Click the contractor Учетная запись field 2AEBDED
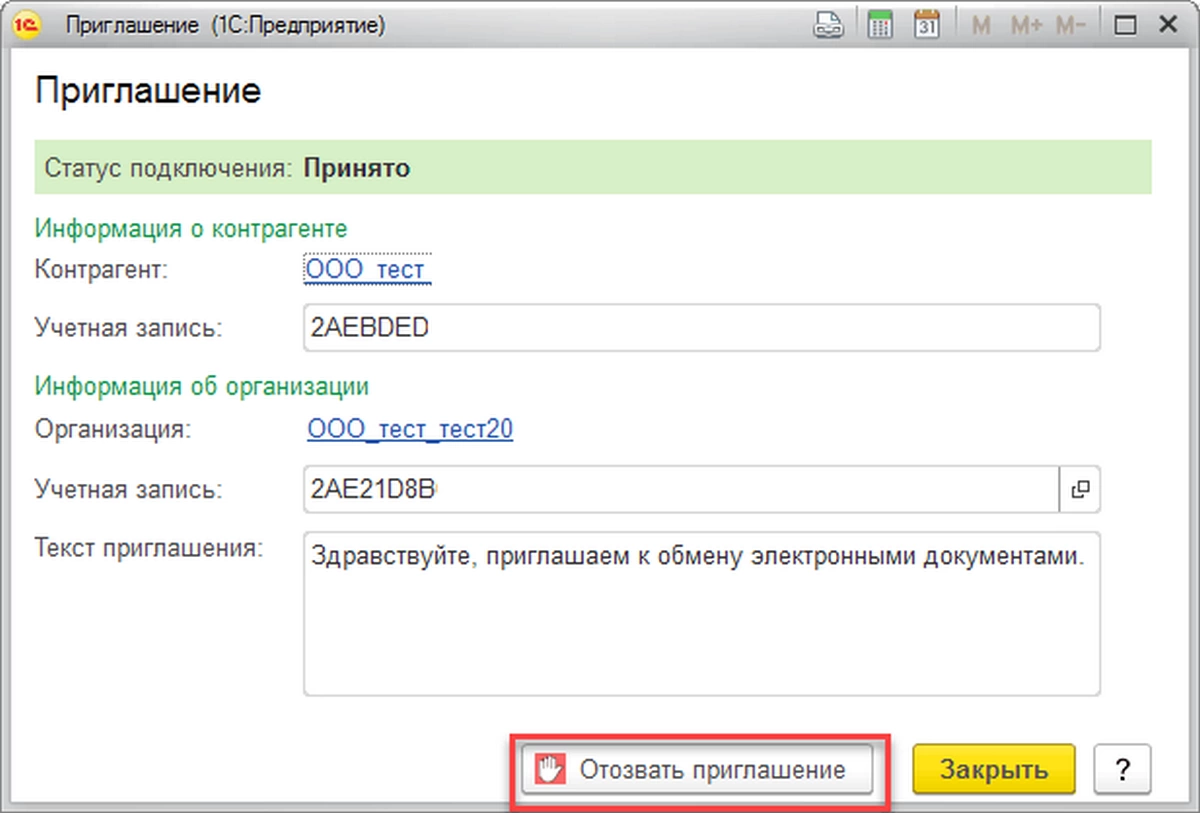This screenshot has height=813, width=1200. [x=700, y=328]
